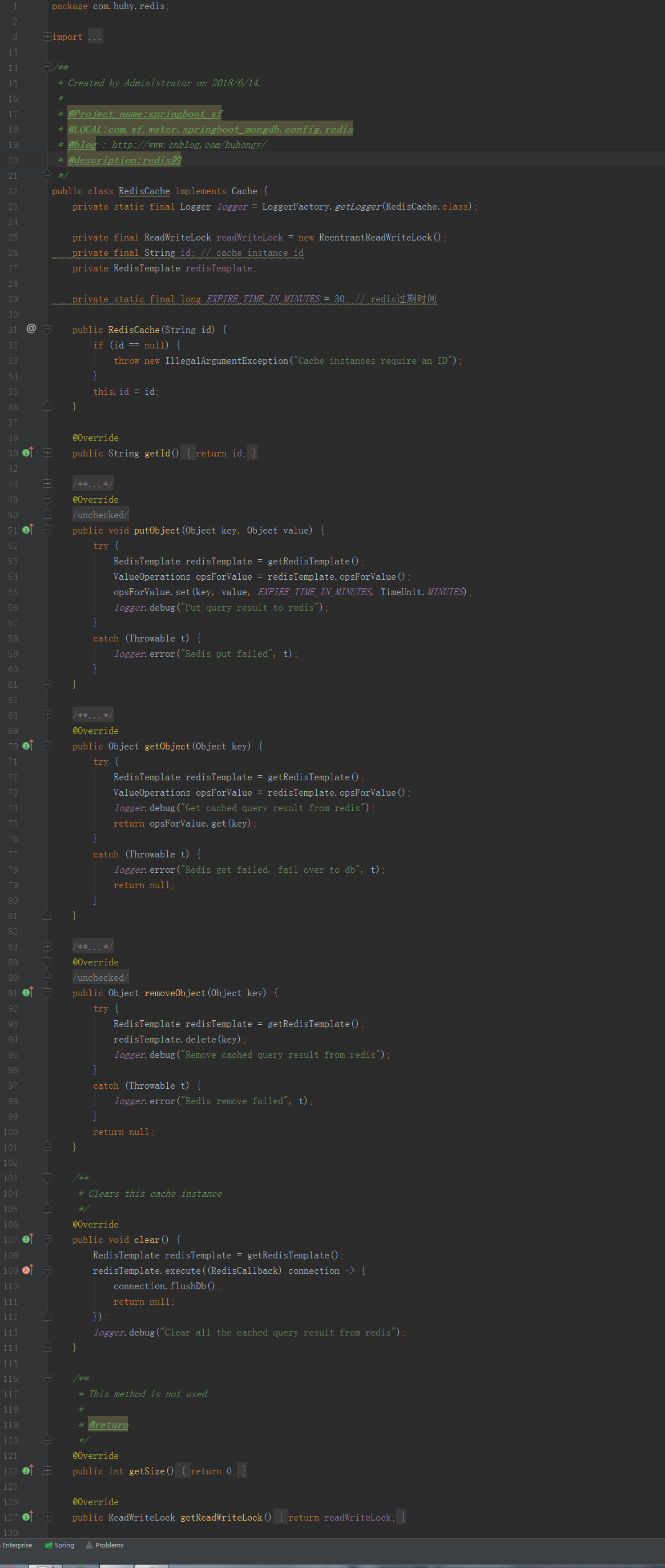665x1568 pixels.
Task: Click the implements gutter icon beside putObject
Action: coord(27,530)
